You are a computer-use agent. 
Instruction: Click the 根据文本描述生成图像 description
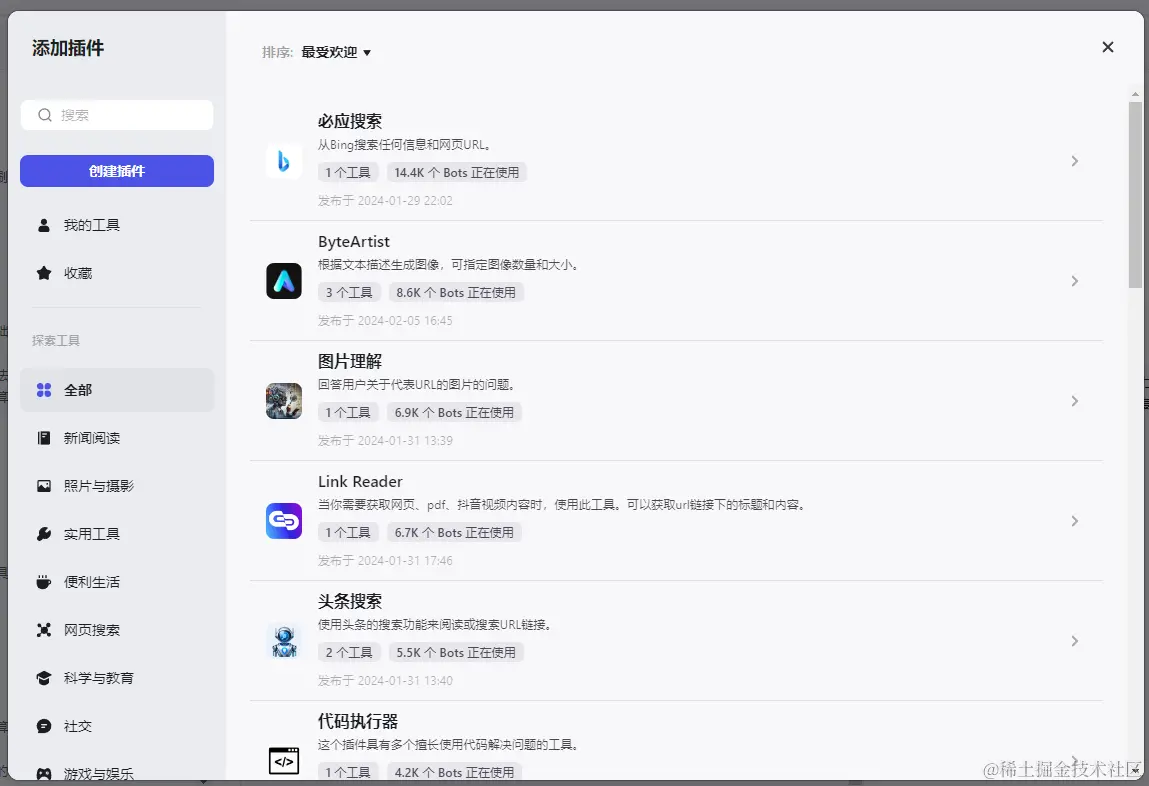(449, 265)
